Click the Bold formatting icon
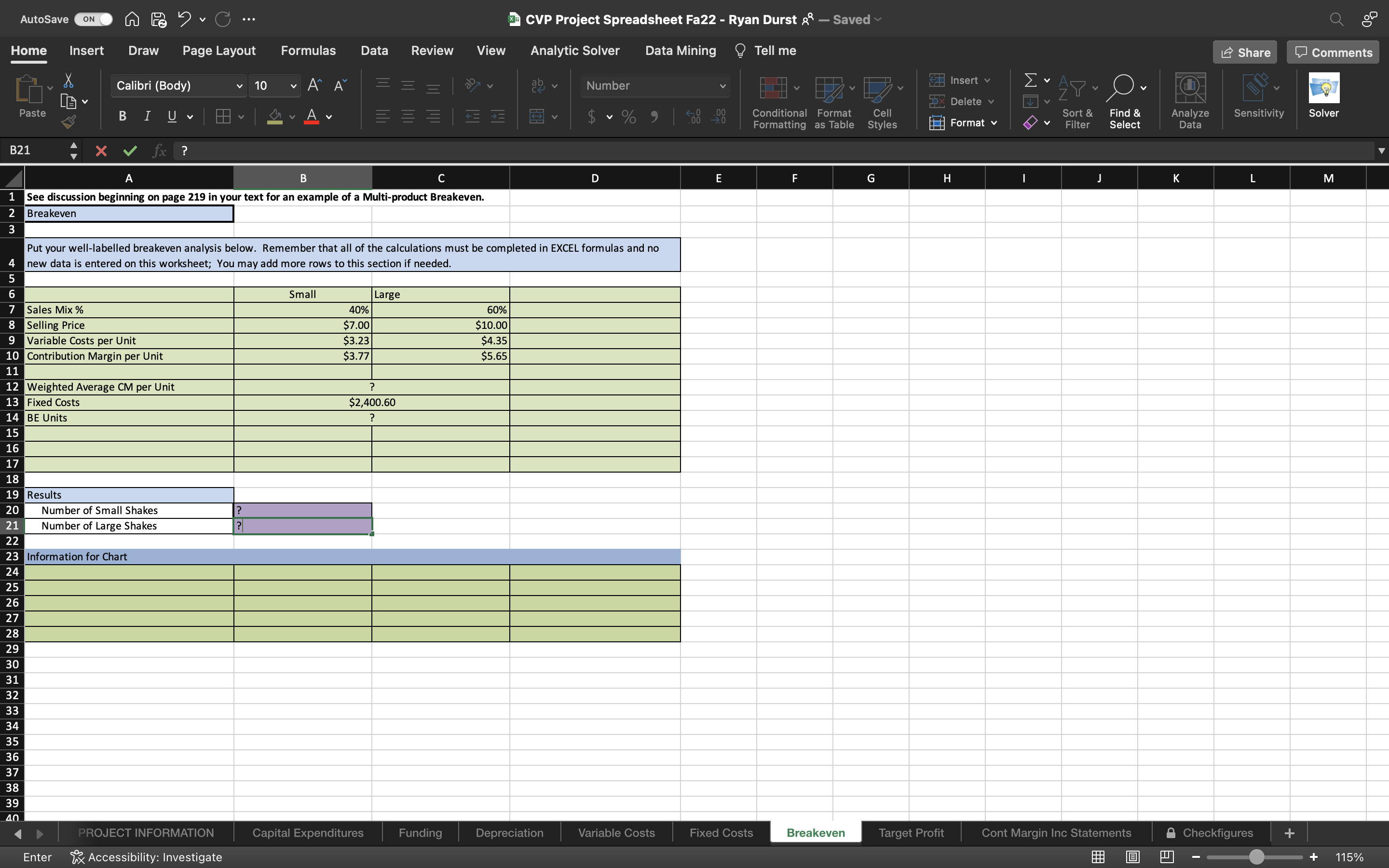Image resolution: width=1389 pixels, height=868 pixels. pyautogui.click(x=122, y=116)
